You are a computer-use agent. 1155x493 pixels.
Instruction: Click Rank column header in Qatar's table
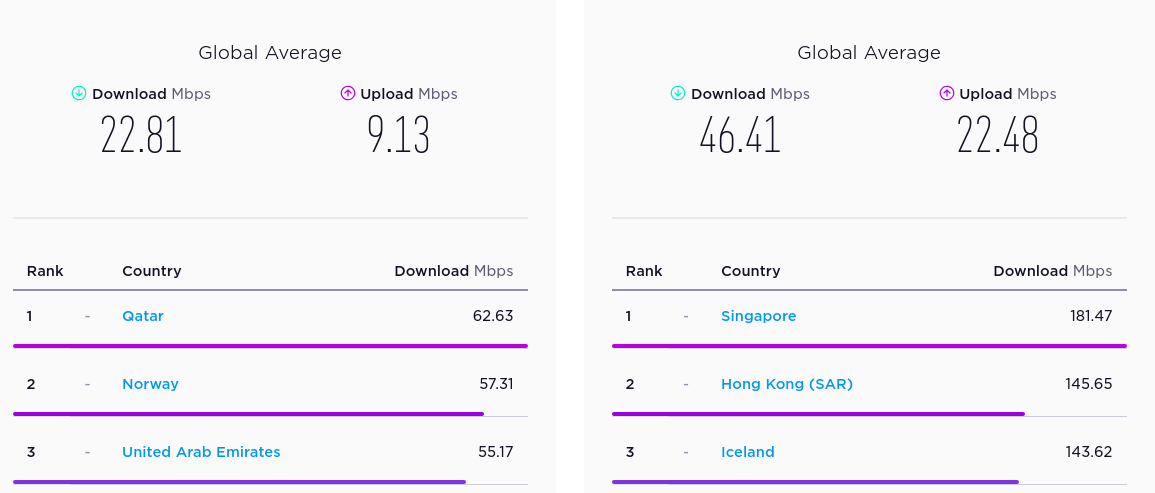coord(45,271)
